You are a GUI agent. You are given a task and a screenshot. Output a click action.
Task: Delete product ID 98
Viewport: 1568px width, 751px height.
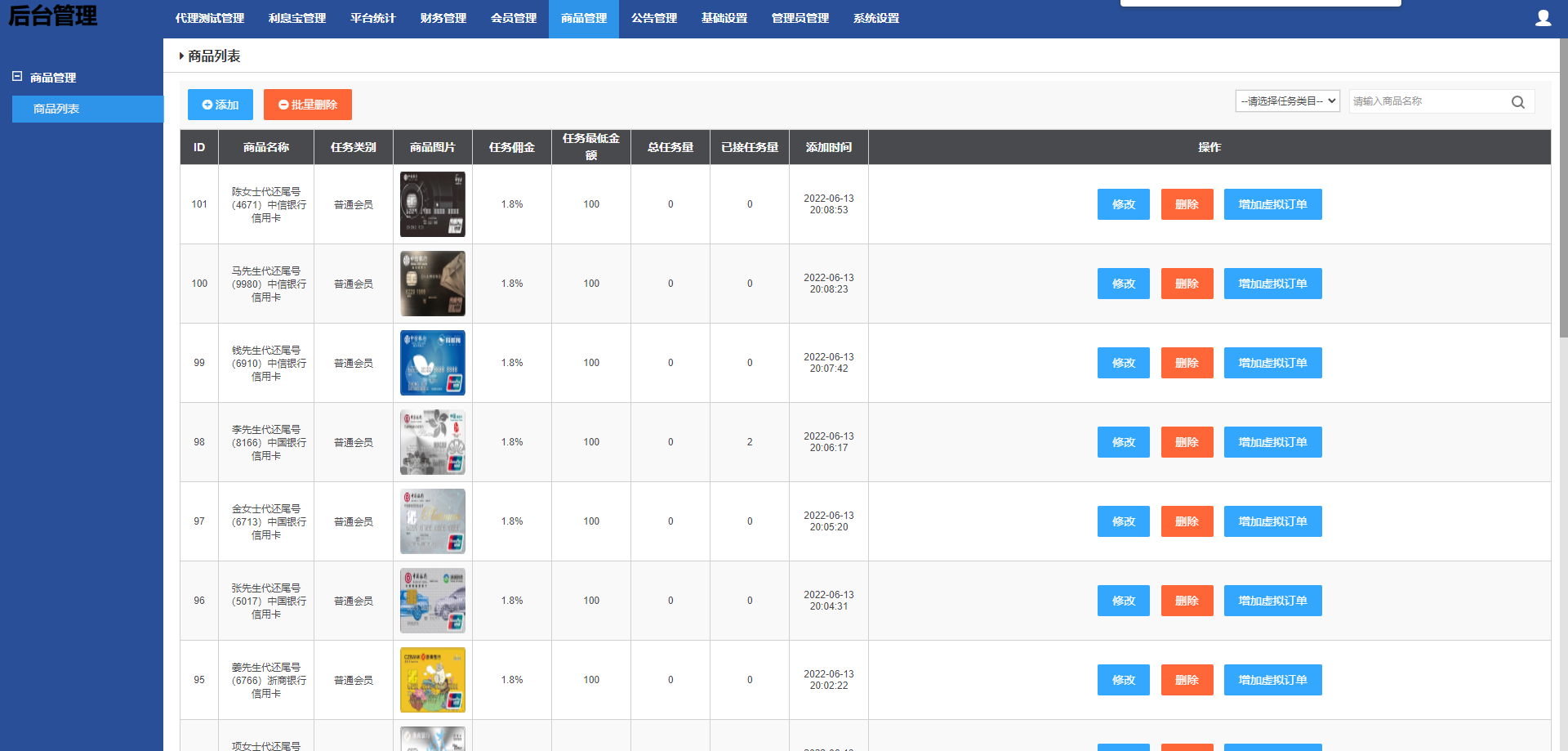tap(1187, 442)
